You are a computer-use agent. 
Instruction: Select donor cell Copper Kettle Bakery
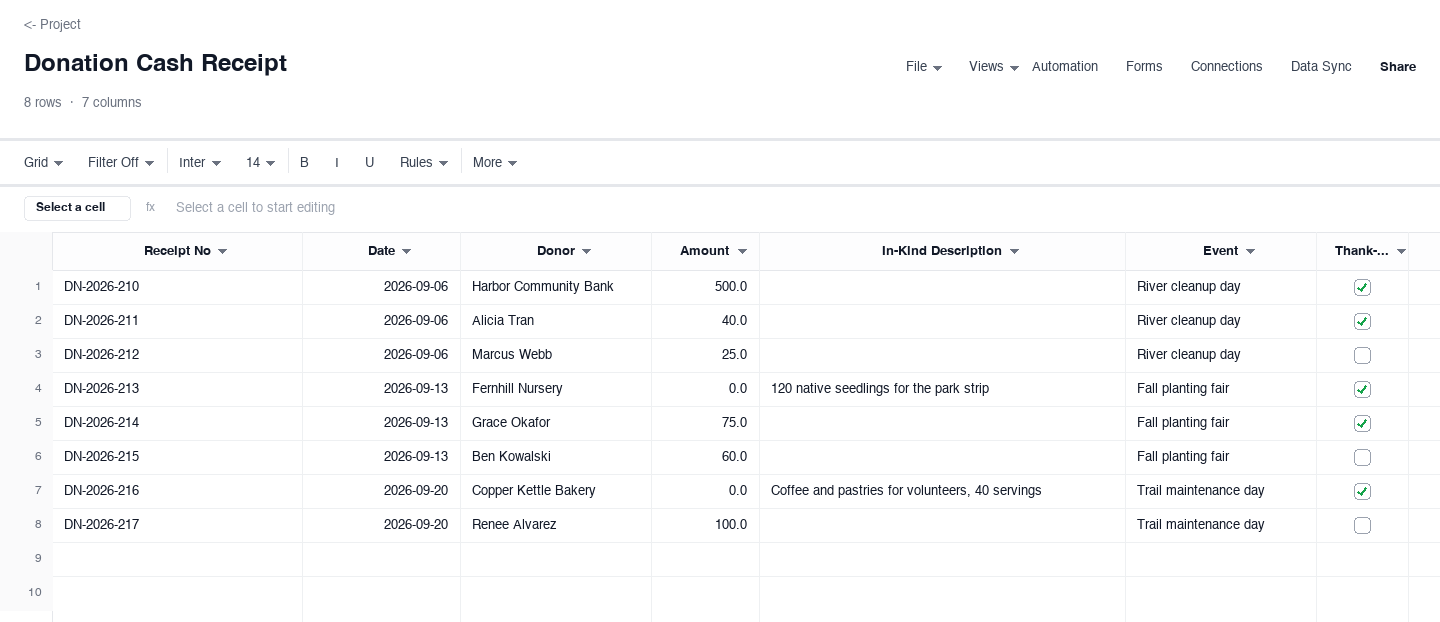click(x=556, y=491)
